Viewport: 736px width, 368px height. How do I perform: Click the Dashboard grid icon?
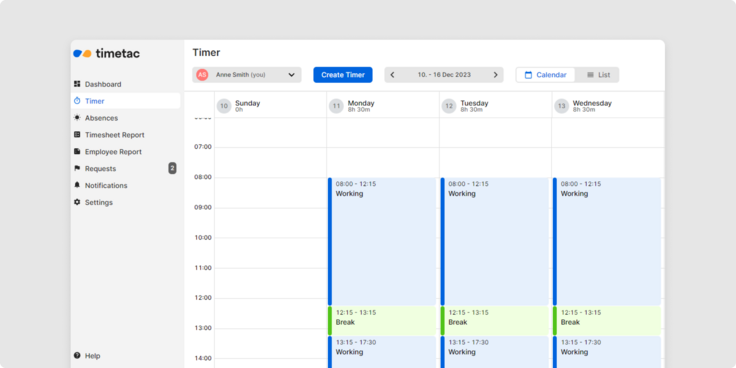[77, 84]
